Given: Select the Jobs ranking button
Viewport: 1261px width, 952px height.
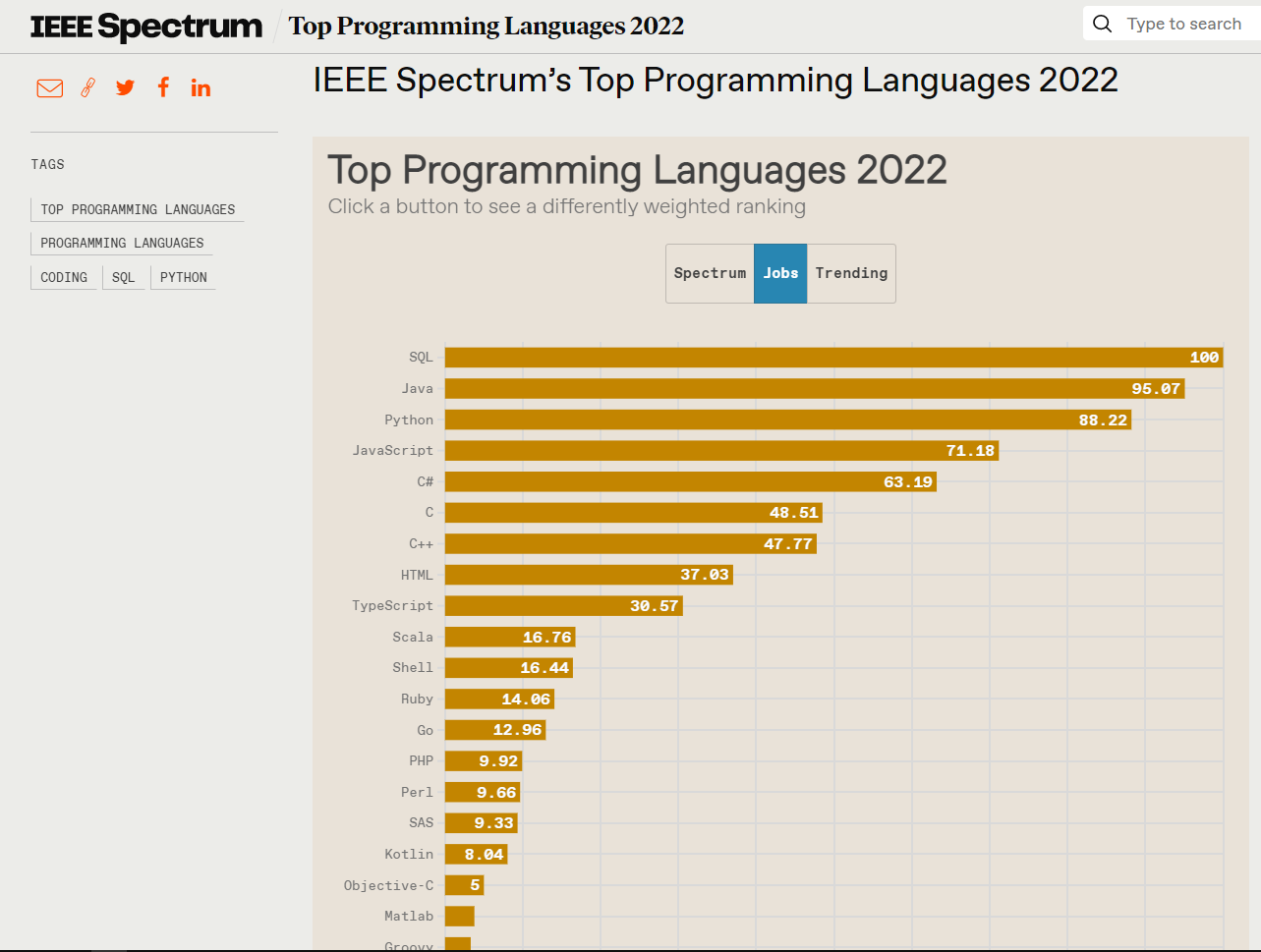Looking at the screenshot, I should tap(780, 273).
